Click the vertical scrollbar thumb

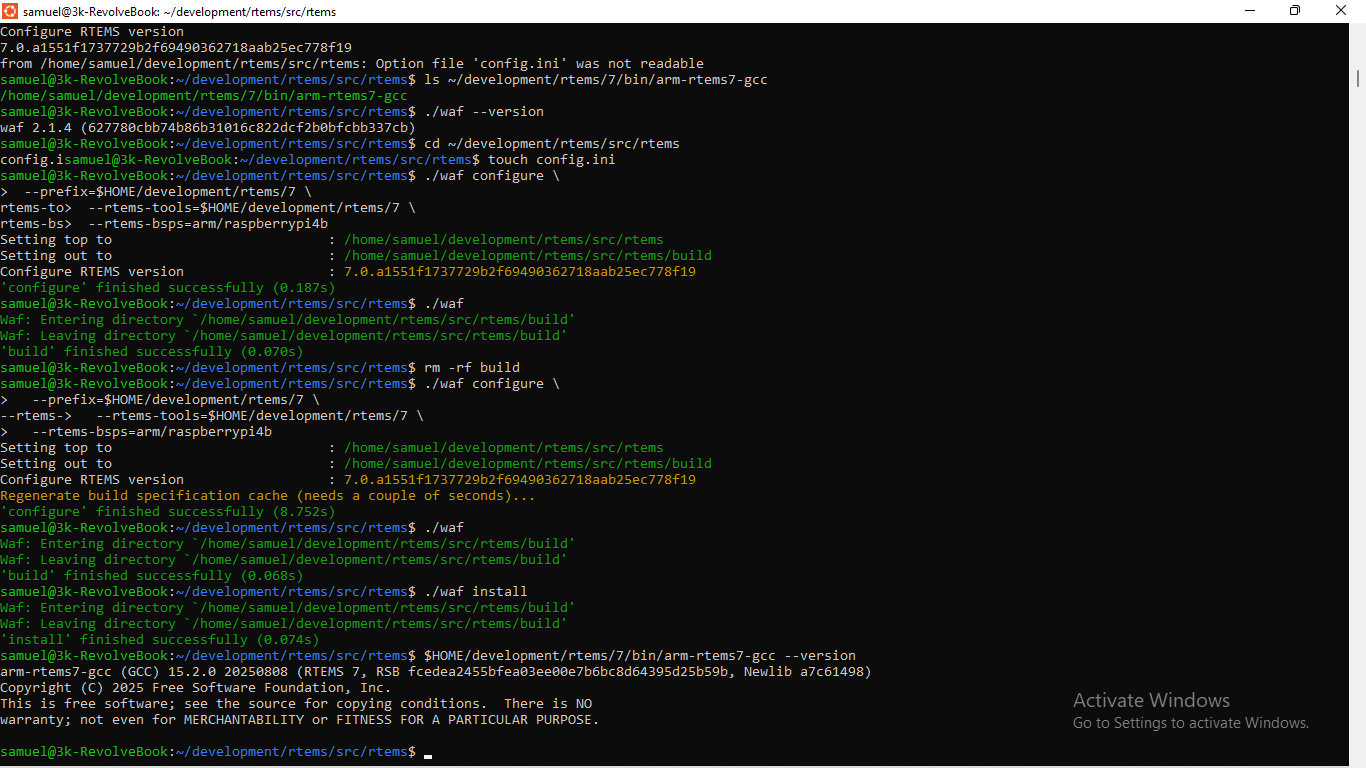[1357, 78]
